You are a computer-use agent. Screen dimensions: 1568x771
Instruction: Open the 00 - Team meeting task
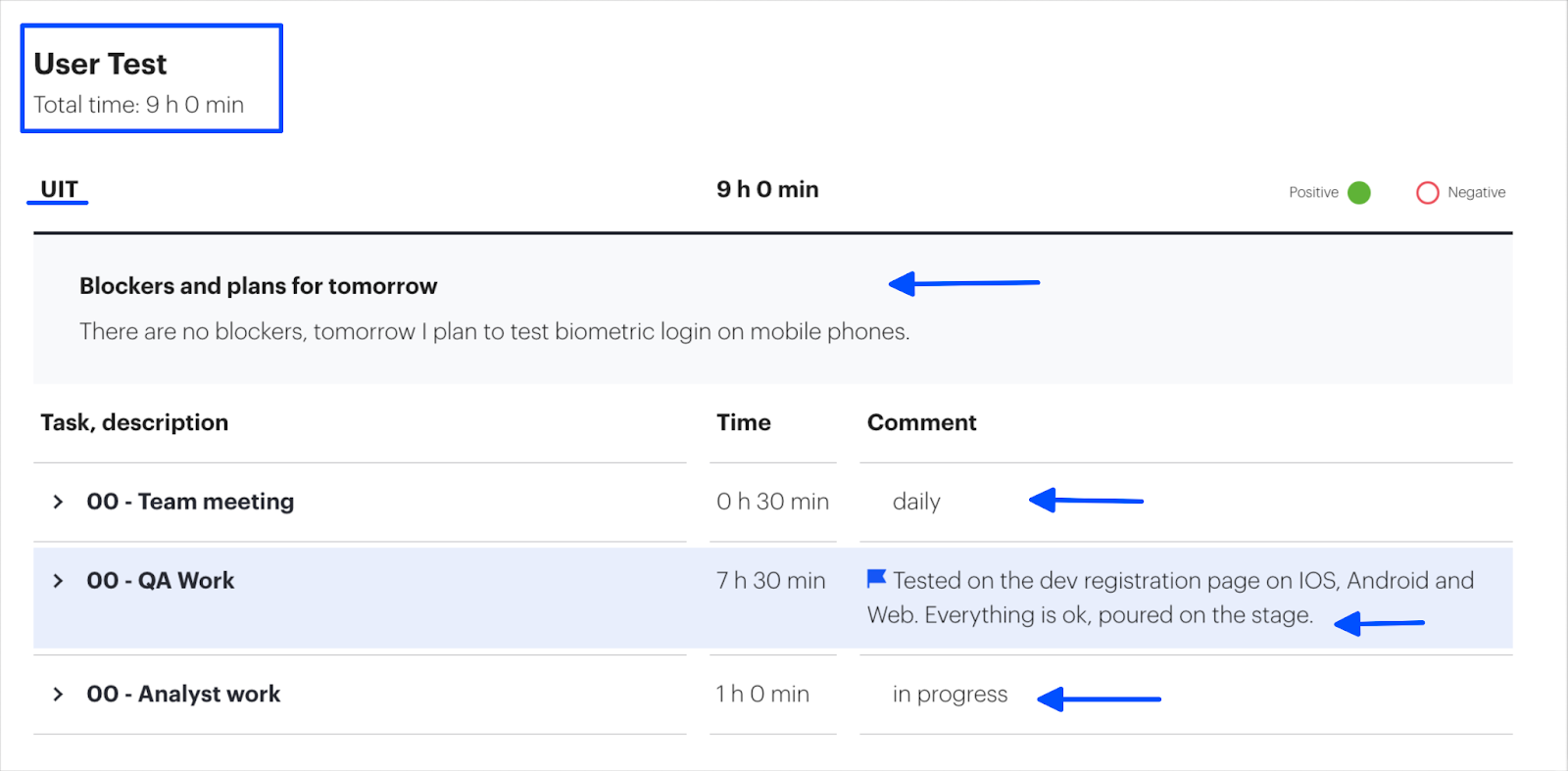[x=190, y=502]
